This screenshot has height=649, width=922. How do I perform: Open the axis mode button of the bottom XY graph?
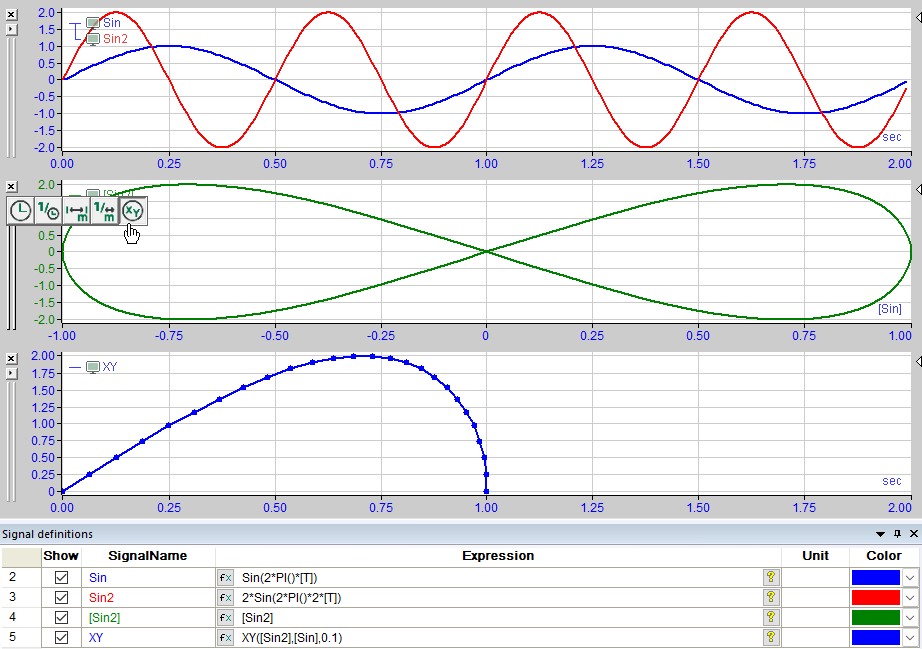coord(11,373)
